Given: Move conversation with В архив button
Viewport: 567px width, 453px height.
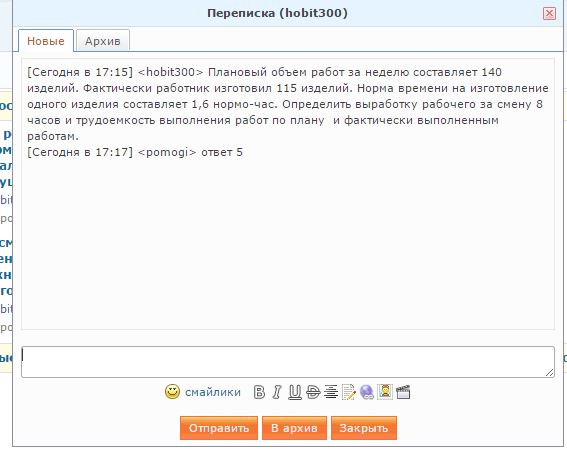Looking at the screenshot, I should point(294,428).
